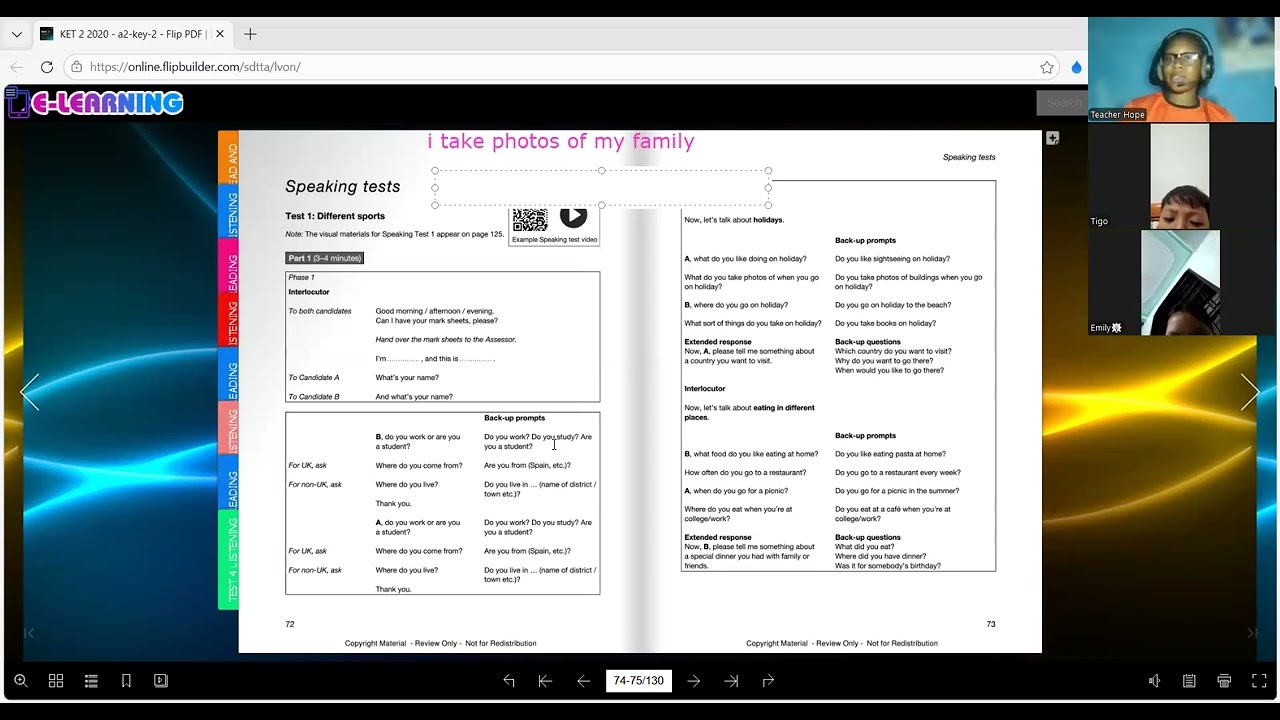Screen dimensions: 1280x720
Task: Click the Part 1 (3–4 minutes) label
Action: (324, 258)
